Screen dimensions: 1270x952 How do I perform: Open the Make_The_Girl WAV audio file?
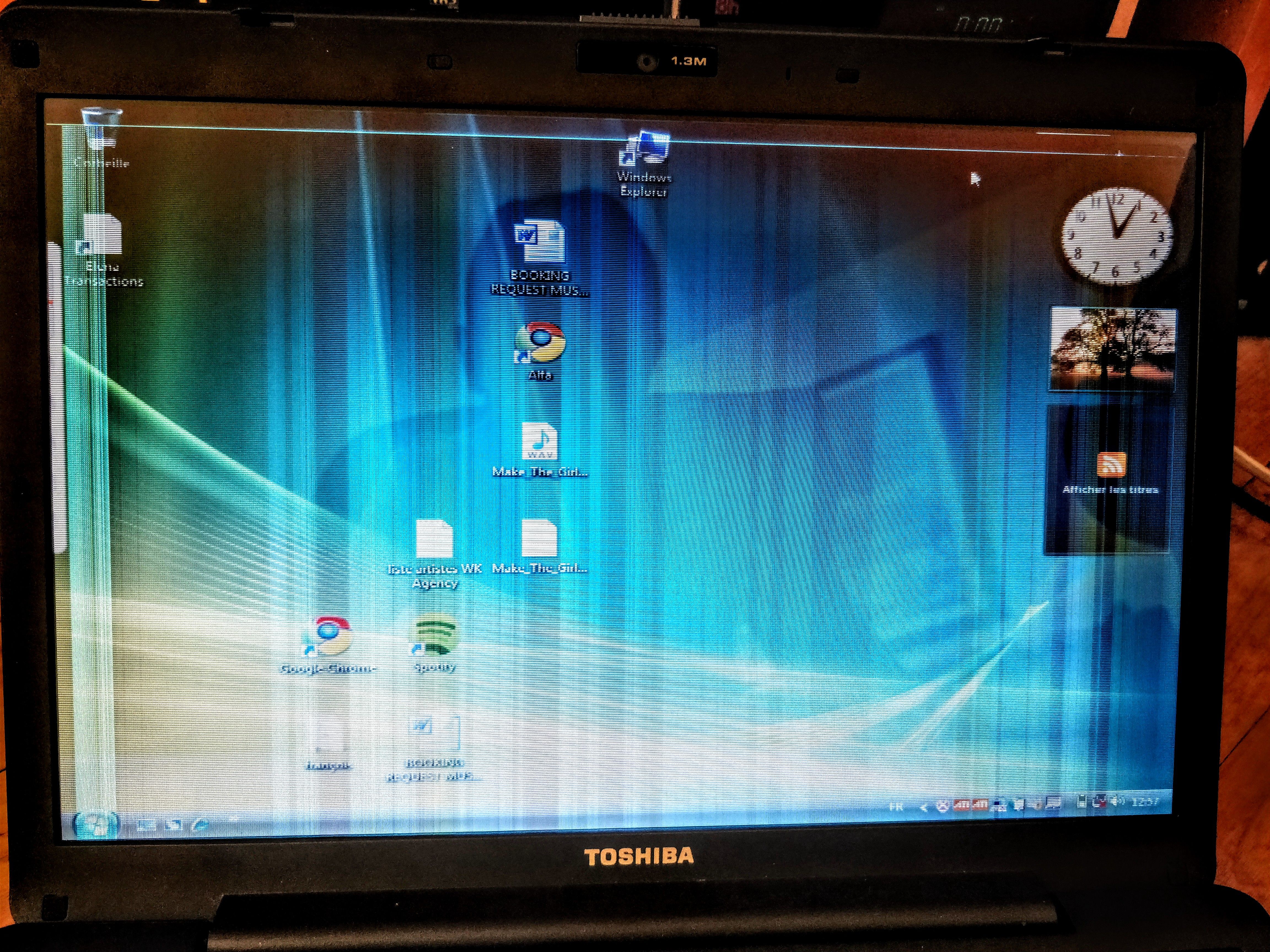pos(540,441)
